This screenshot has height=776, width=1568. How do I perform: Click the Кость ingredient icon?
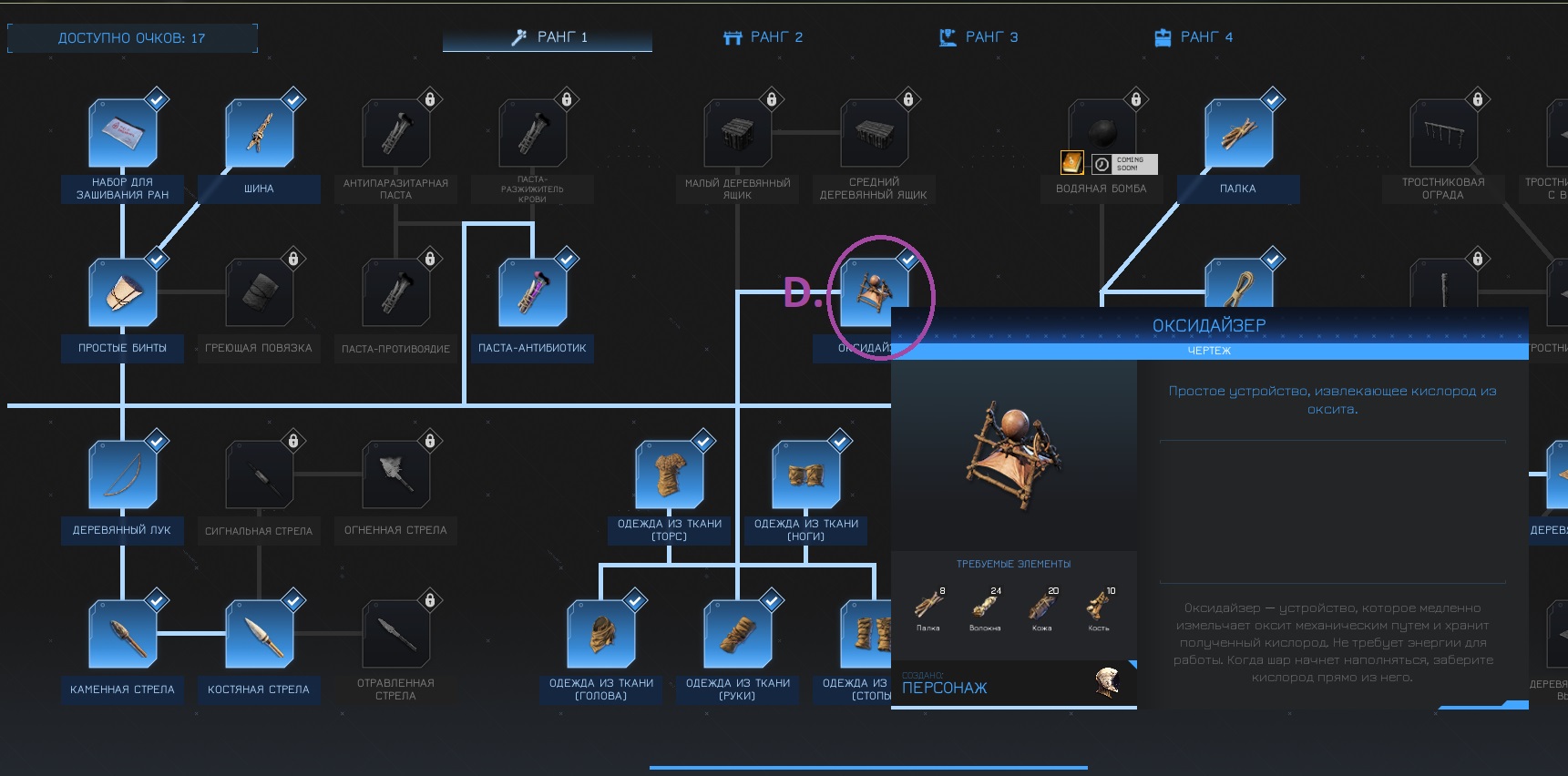click(x=1099, y=605)
